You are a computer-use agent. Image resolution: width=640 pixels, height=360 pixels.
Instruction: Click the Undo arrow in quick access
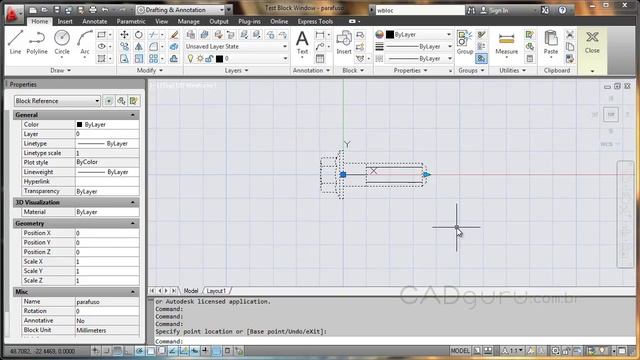pos(105,9)
